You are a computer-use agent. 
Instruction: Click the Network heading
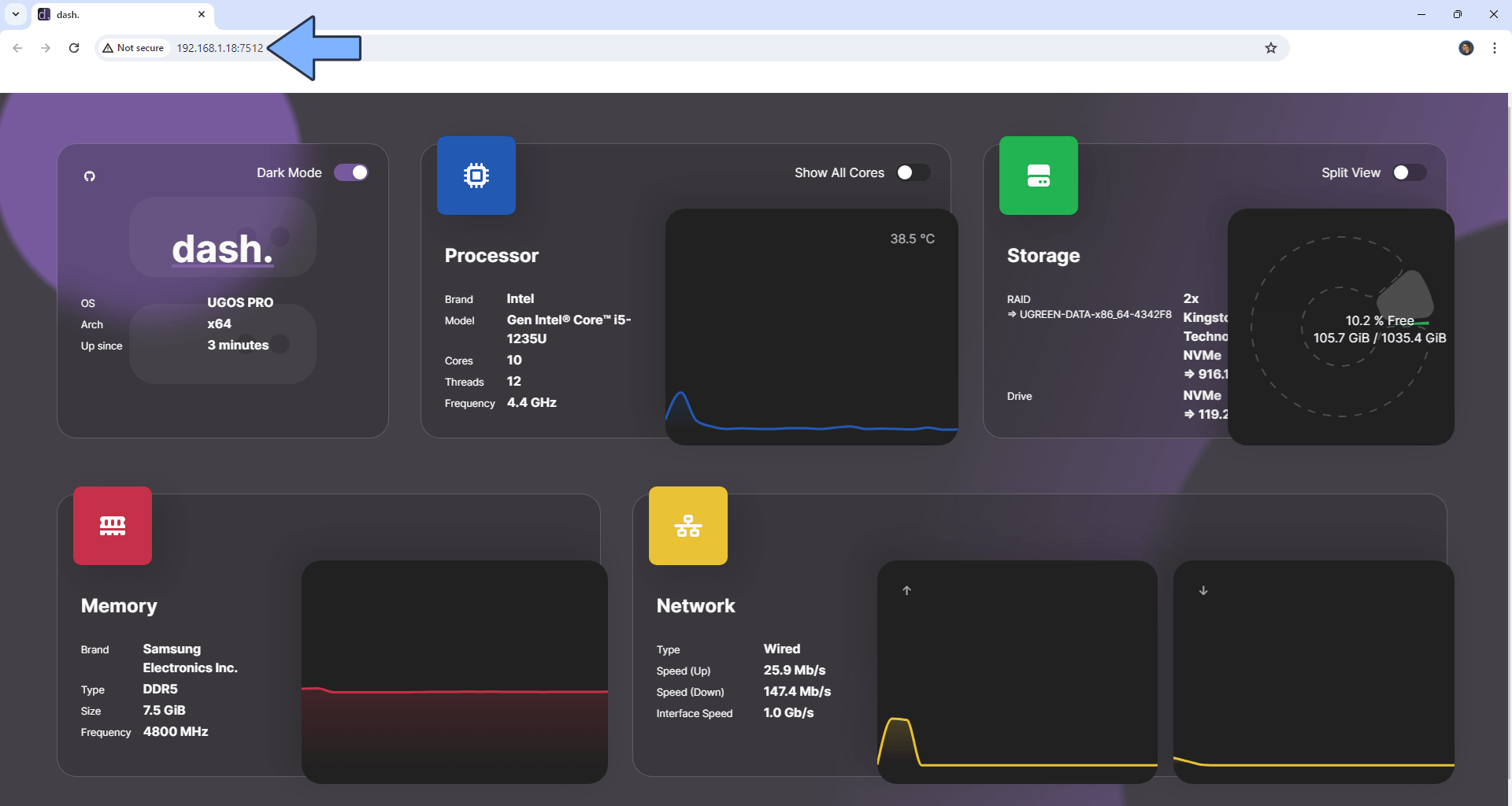[695, 605]
